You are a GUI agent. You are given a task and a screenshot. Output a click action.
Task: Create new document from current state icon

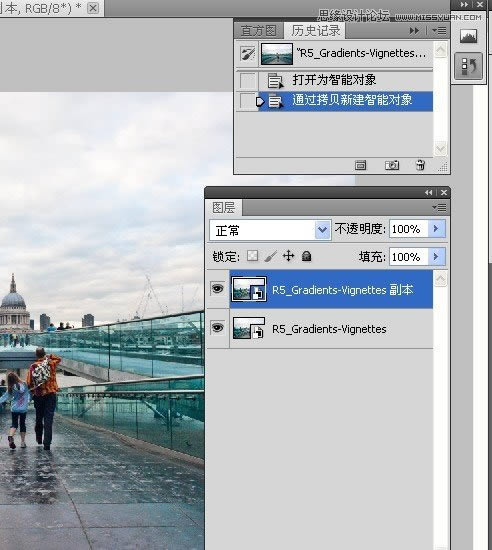point(360,165)
